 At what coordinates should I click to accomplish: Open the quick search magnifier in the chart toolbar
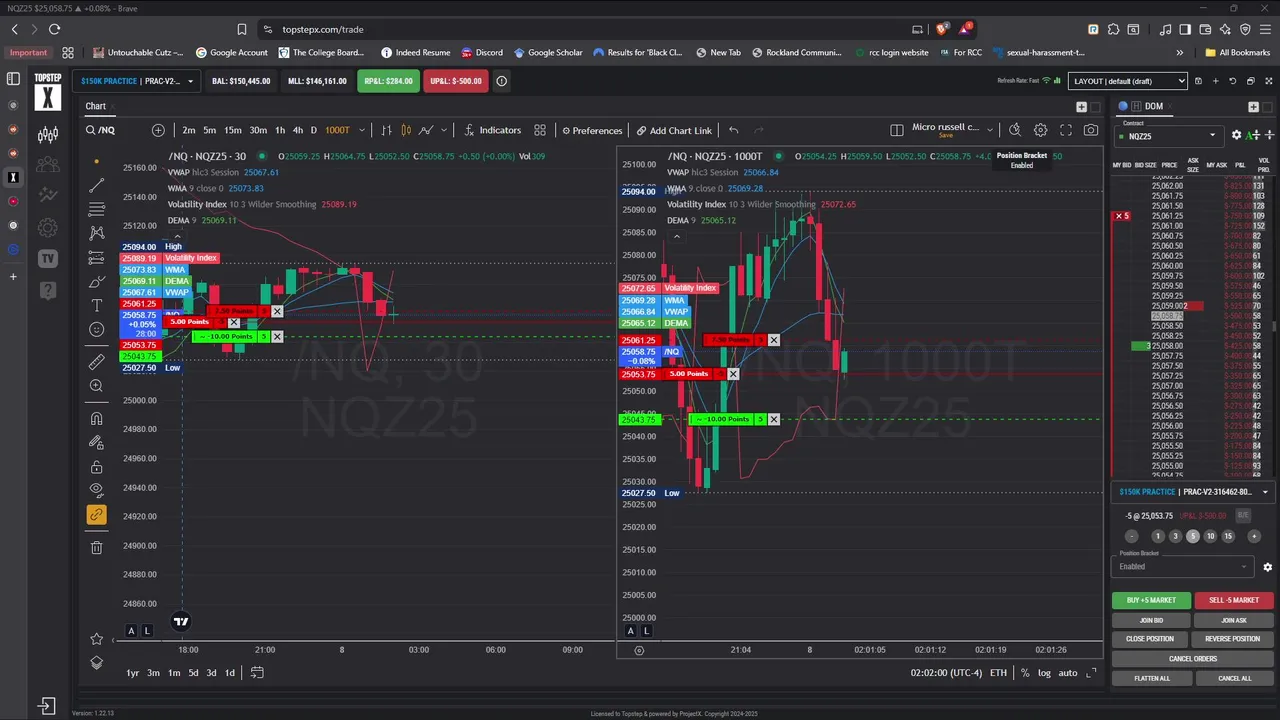point(1015,130)
